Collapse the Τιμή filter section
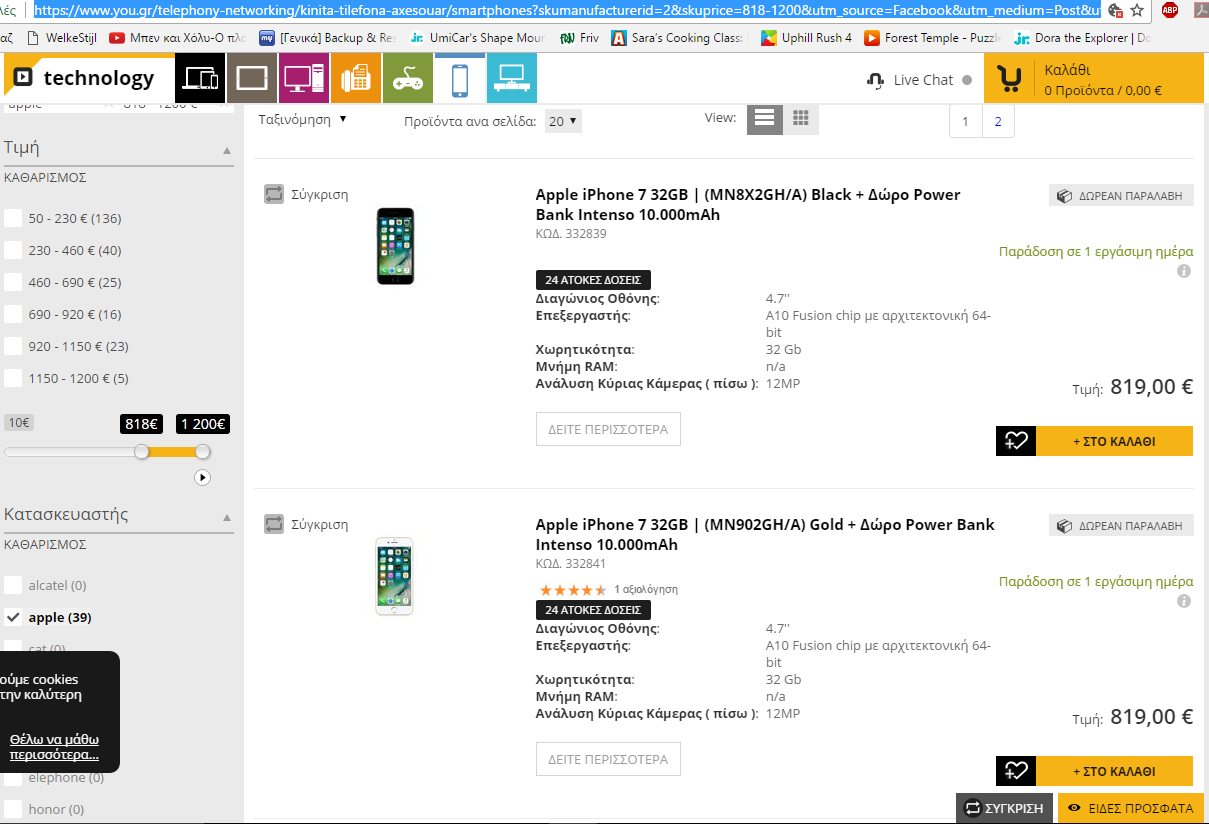Screen dimensions: 1209x824 pyautogui.click(x=227, y=150)
